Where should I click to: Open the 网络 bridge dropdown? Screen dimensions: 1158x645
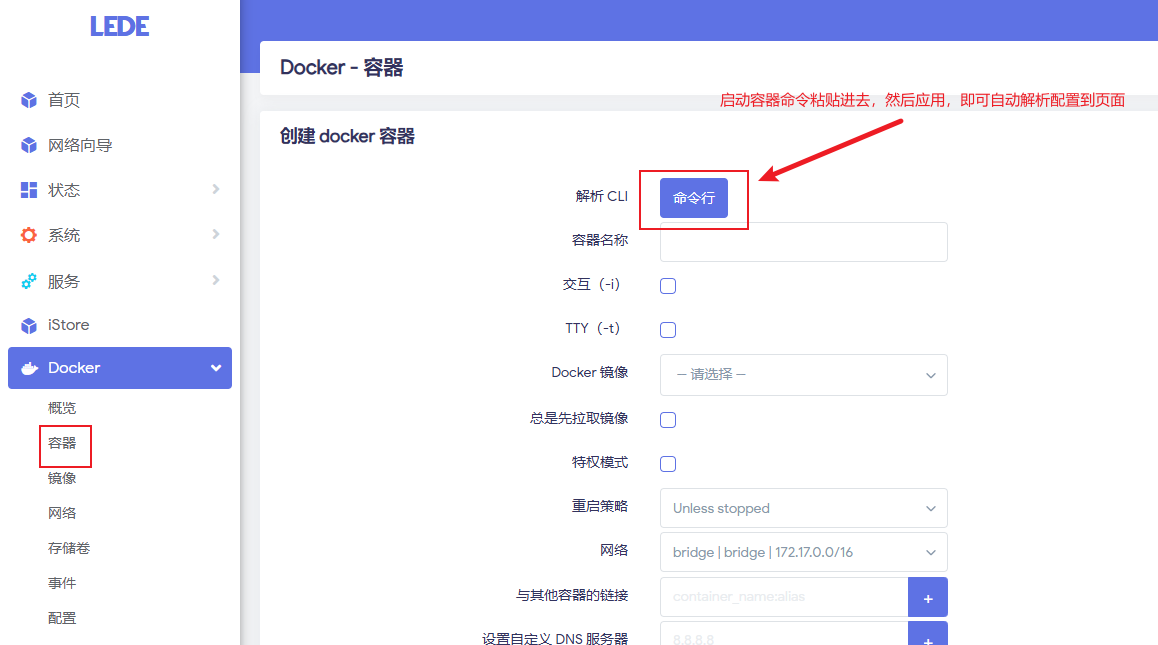(x=803, y=552)
